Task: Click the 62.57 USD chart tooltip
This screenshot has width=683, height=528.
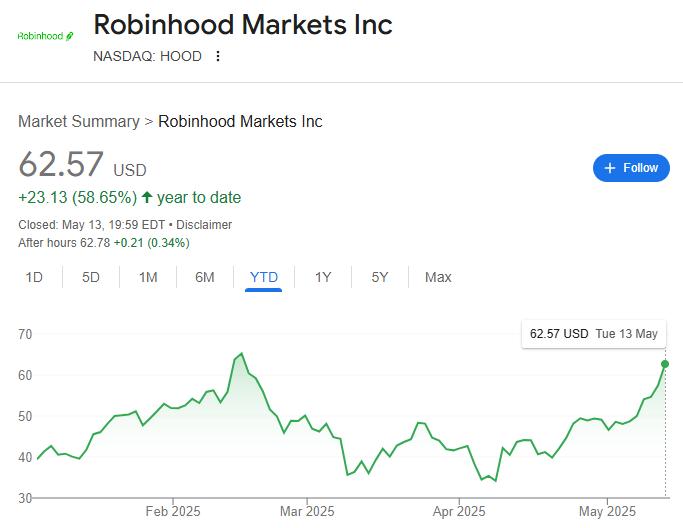Action: [x=593, y=334]
